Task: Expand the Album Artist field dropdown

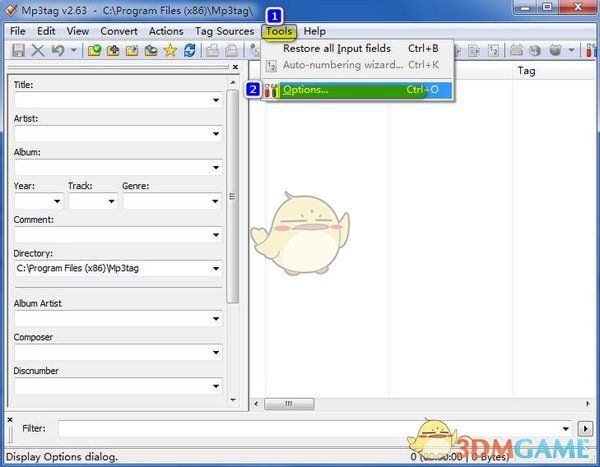Action: 216,319
